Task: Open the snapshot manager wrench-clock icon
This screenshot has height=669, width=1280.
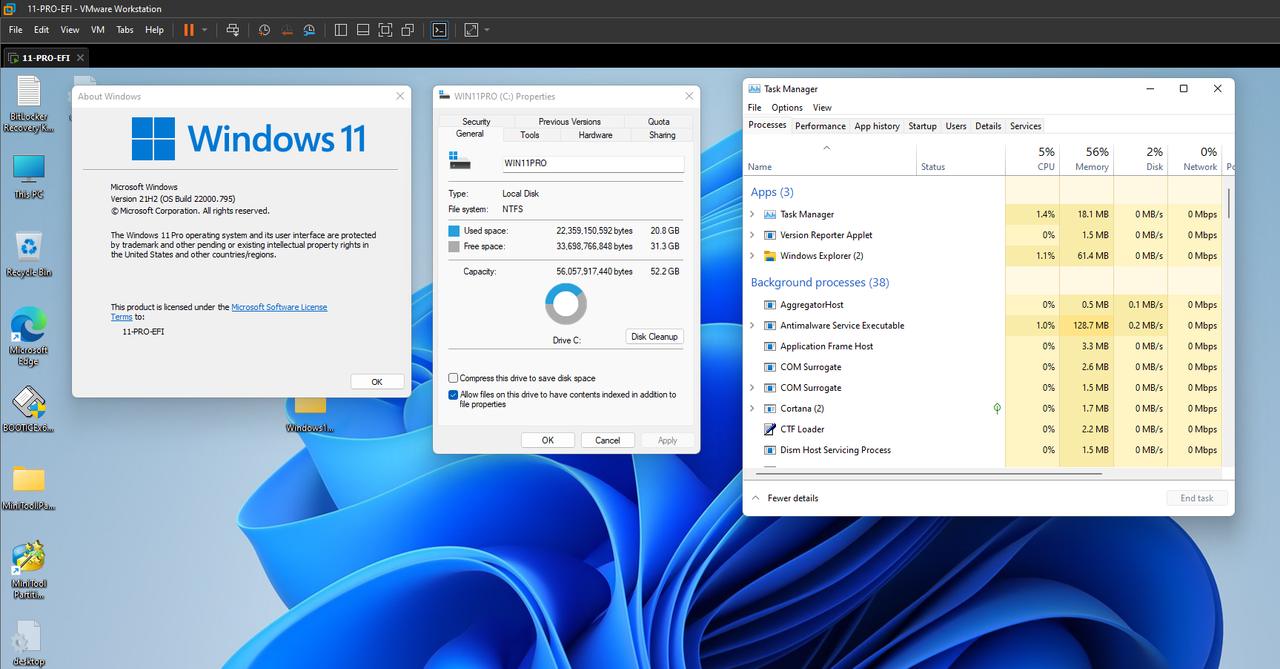Action: (309, 30)
